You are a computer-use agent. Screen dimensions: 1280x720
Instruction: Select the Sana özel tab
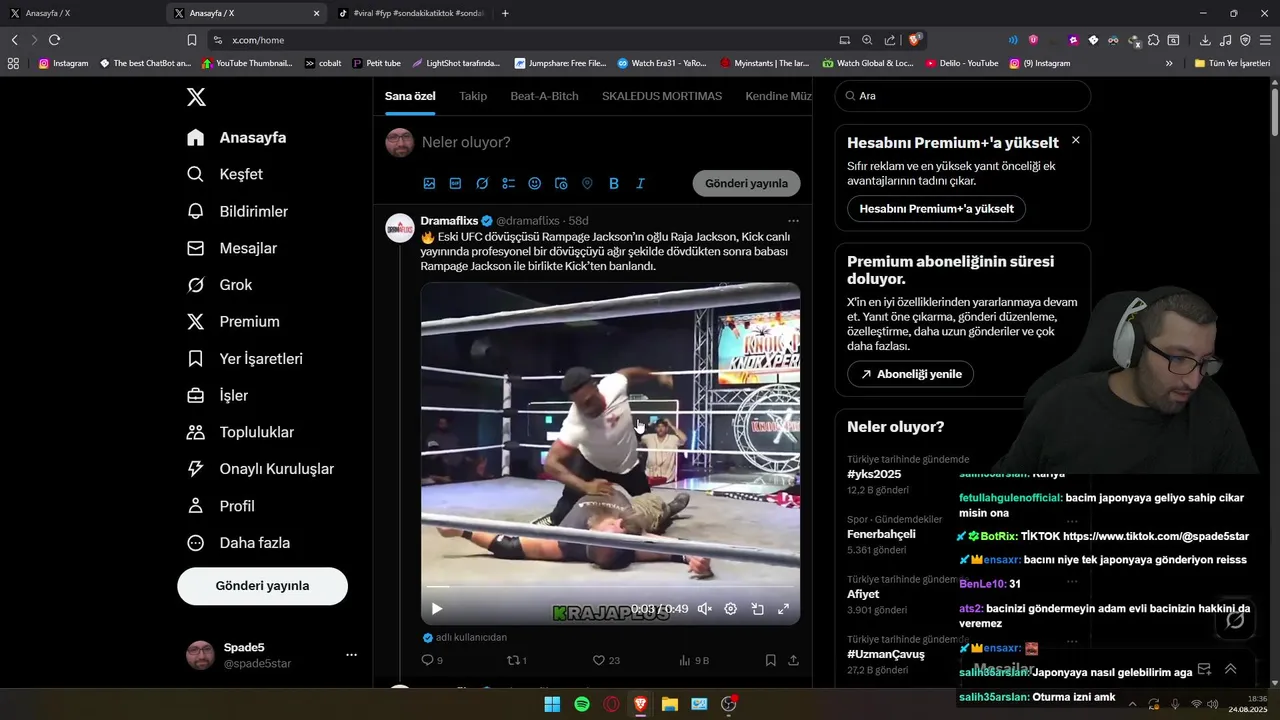click(x=410, y=96)
